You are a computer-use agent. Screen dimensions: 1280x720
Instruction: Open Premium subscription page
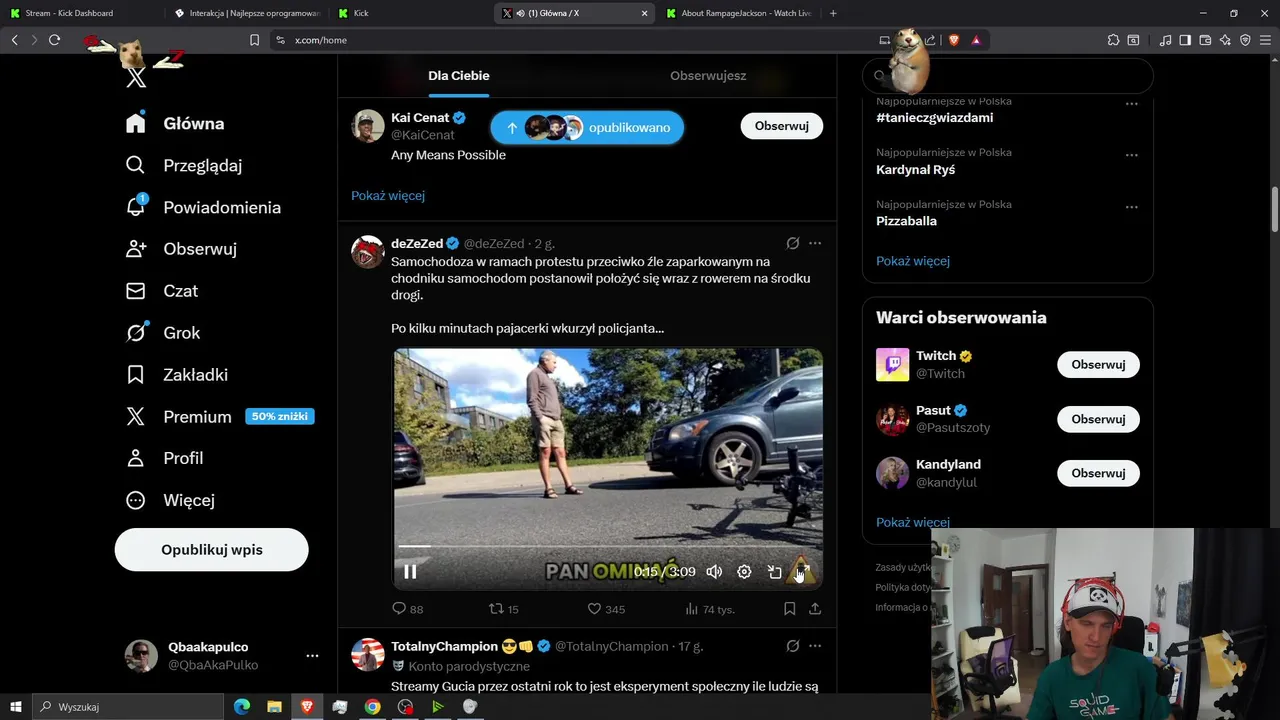pyautogui.click(x=219, y=417)
